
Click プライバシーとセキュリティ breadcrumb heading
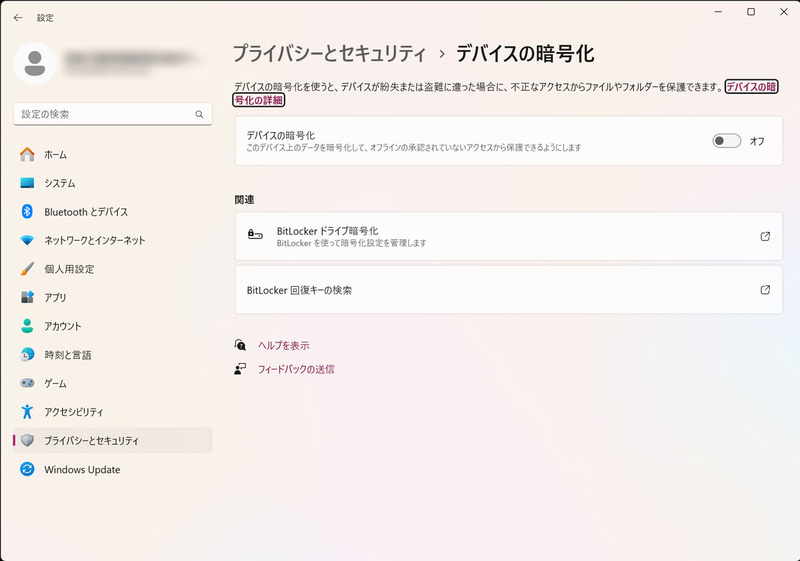[329, 54]
